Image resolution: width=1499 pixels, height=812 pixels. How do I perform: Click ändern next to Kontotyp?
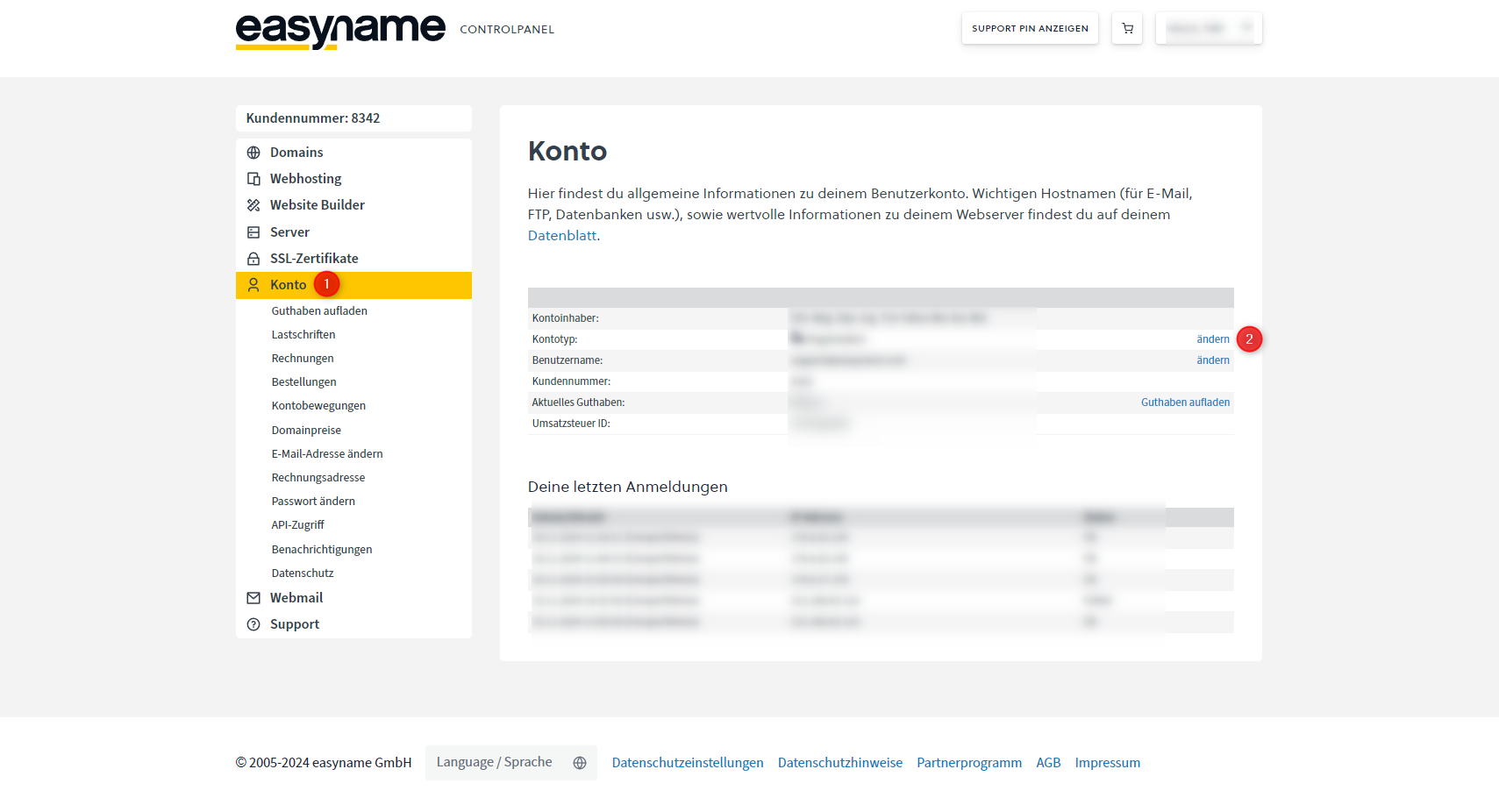(x=1212, y=338)
